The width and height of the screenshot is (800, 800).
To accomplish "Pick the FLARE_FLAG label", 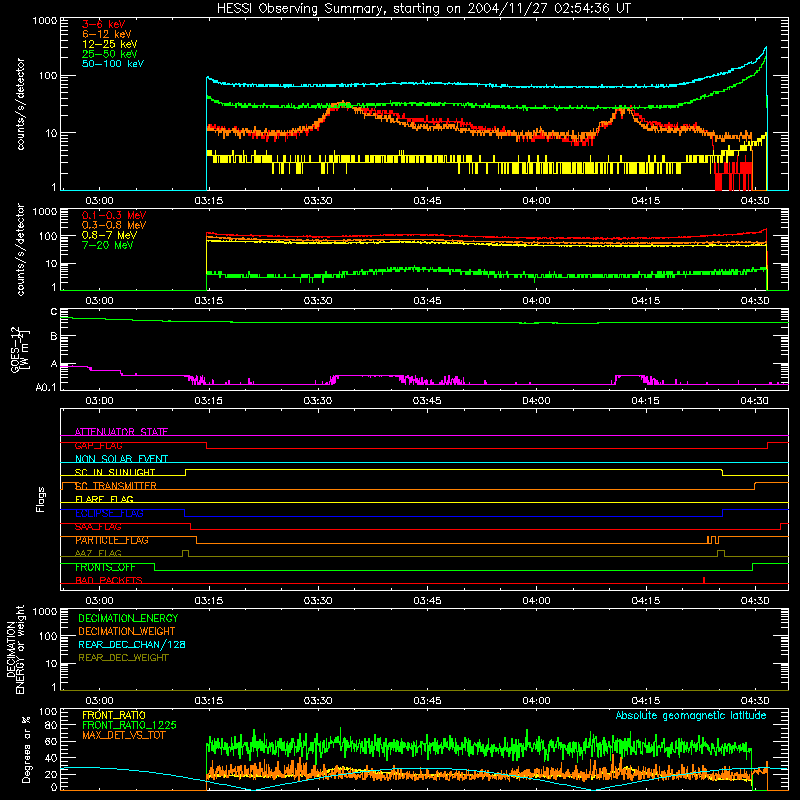I will click(104, 499).
